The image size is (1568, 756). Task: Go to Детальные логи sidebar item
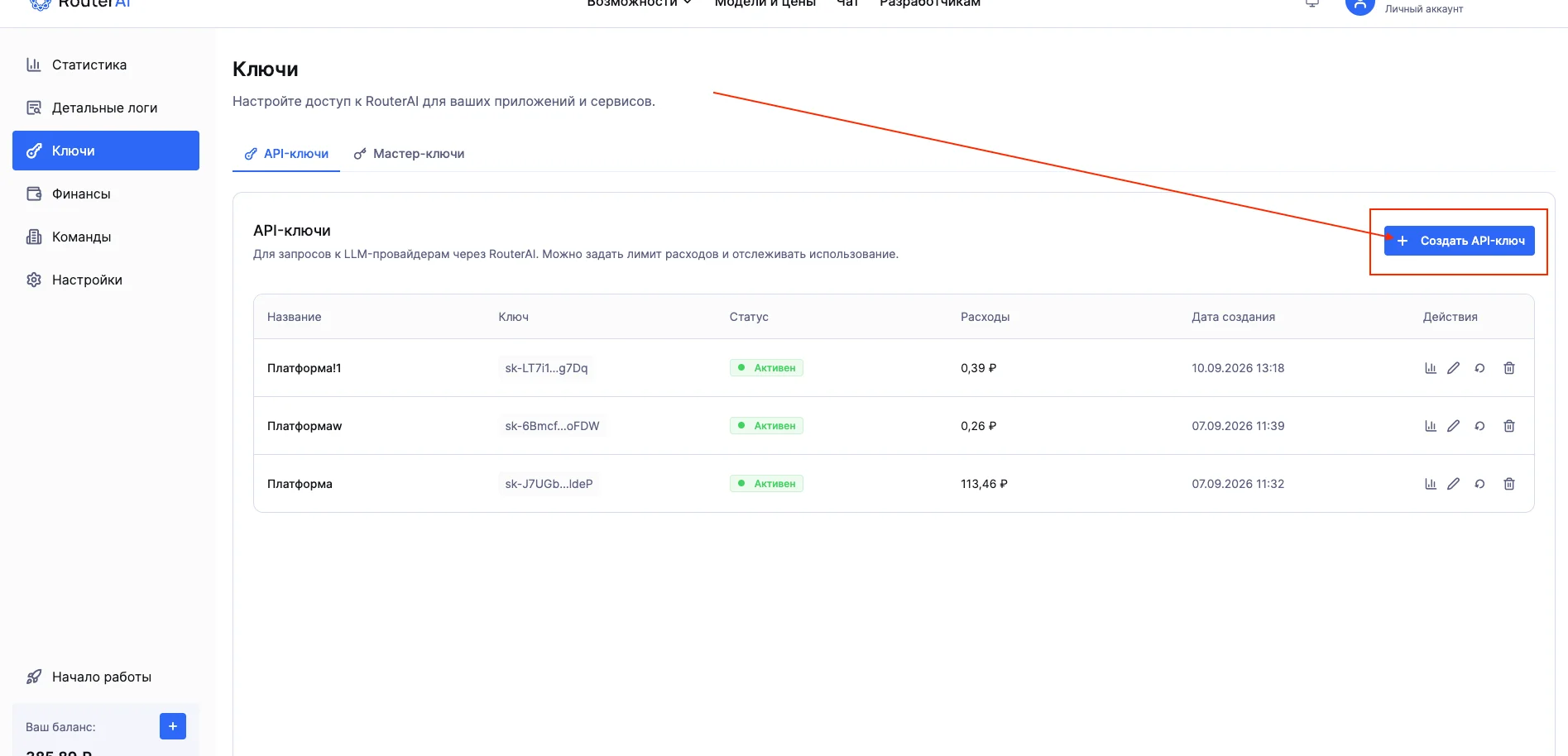106,108
